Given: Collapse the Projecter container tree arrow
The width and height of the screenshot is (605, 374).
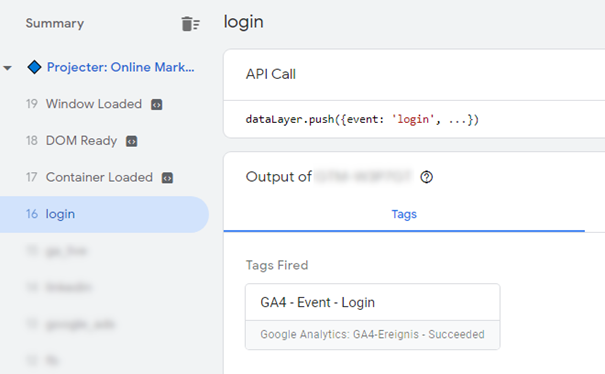Looking at the screenshot, I should [7, 68].
